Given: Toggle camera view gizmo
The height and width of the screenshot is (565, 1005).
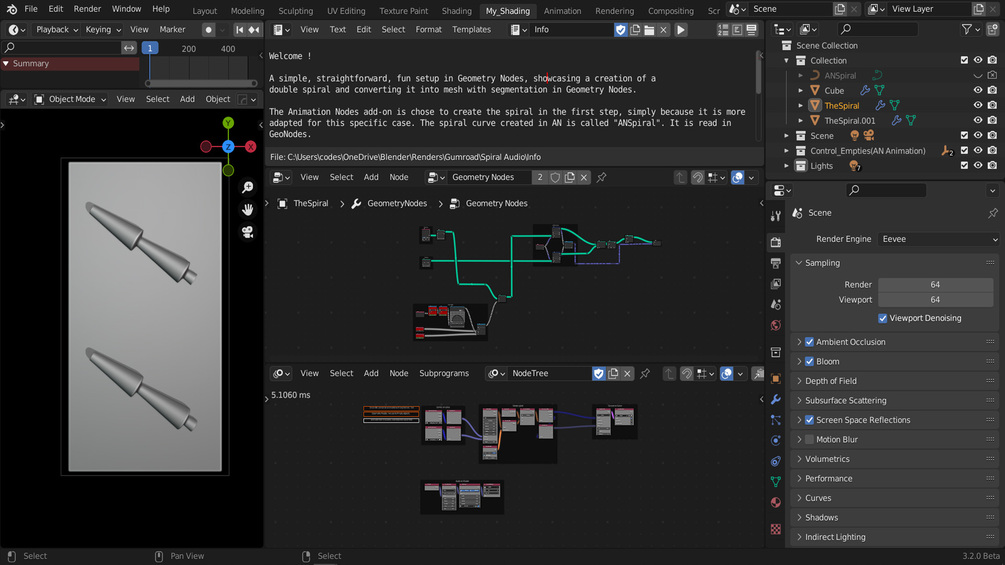Looking at the screenshot, I should pyautogui.click(x=247, y=232).
